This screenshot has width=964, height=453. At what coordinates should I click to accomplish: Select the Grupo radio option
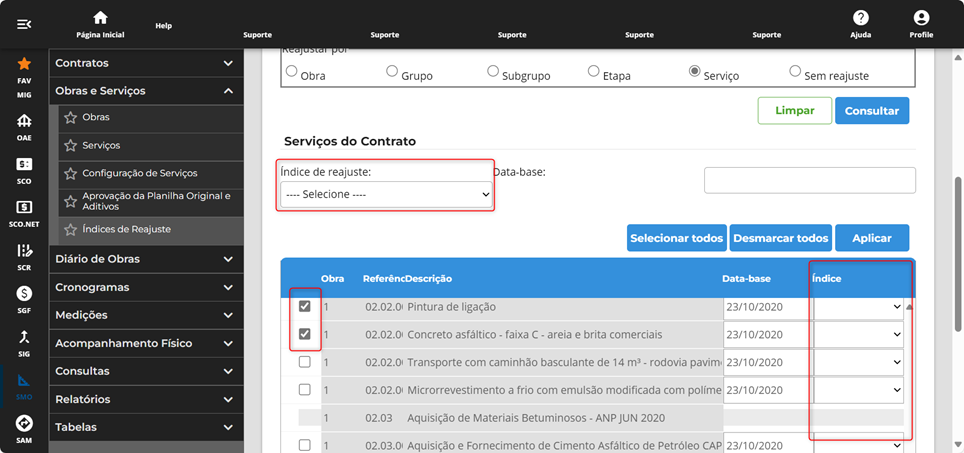click(x=392, y=71)
